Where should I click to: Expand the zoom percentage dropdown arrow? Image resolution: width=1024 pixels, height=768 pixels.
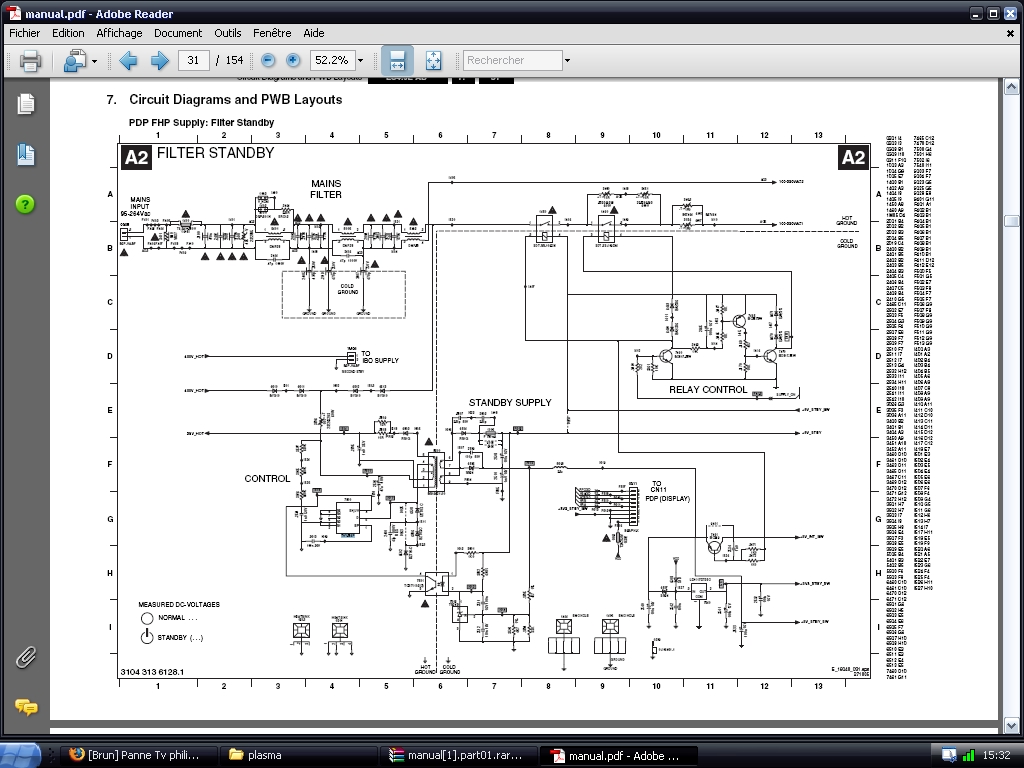coord(360,61)
